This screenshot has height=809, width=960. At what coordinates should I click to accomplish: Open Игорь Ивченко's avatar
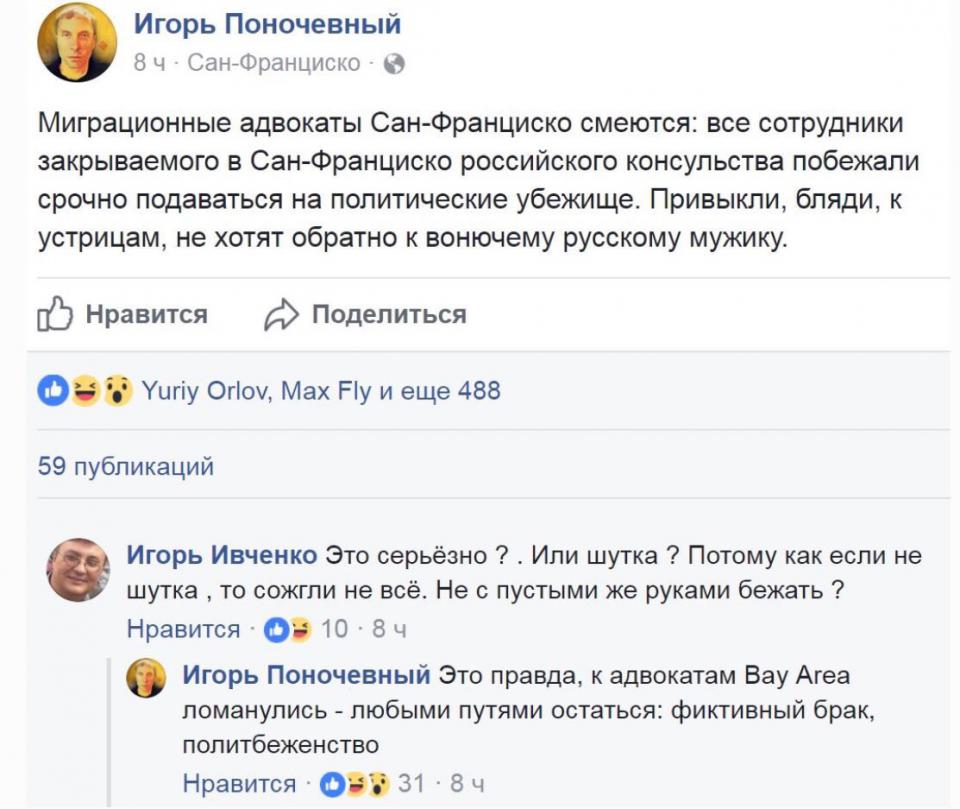(x=78, y=570)
